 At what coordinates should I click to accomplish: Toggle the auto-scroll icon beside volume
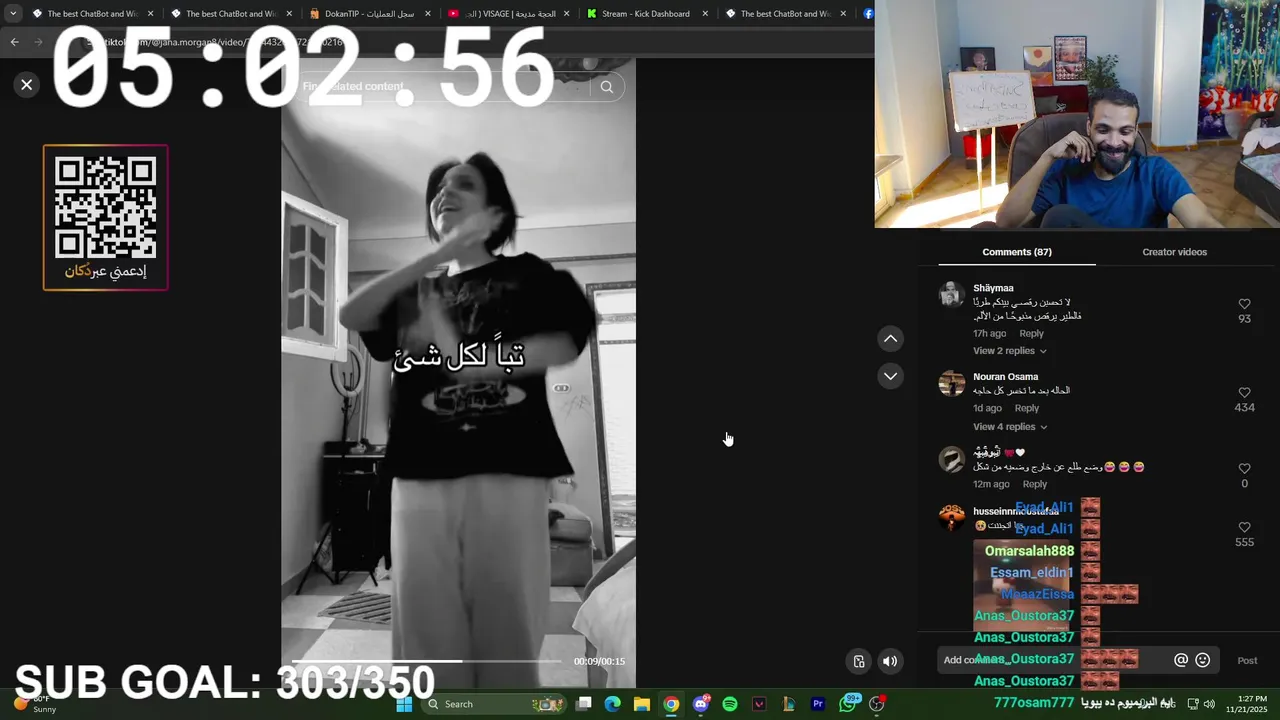point(859,661)
